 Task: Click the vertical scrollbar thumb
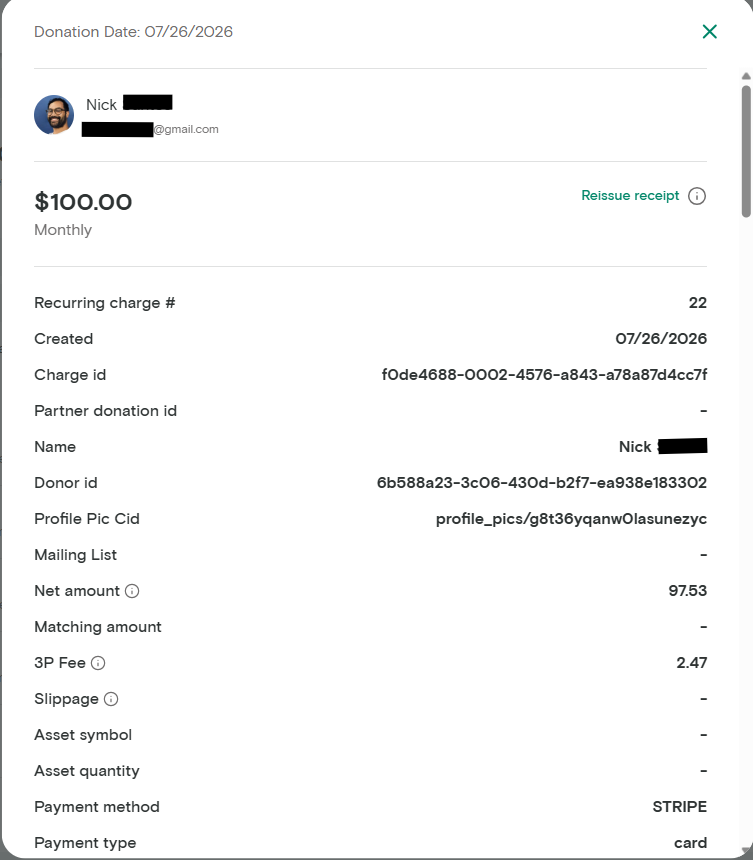point(746,151)
